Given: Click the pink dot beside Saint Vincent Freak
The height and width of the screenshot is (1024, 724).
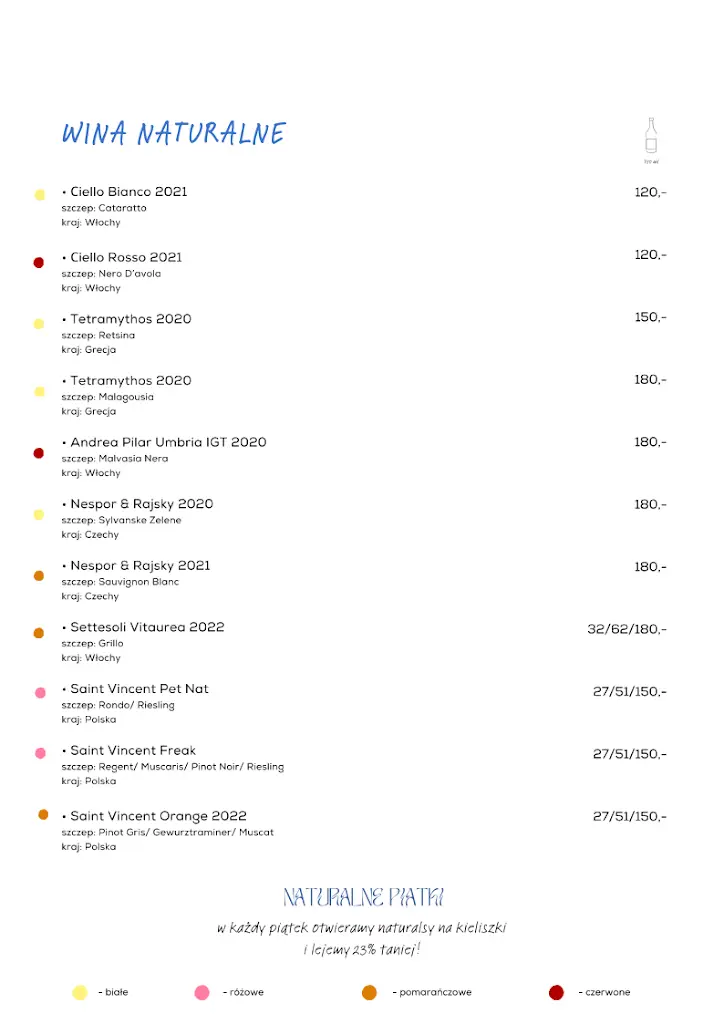Looking at the screenshot, I should [x=40, y=753].
